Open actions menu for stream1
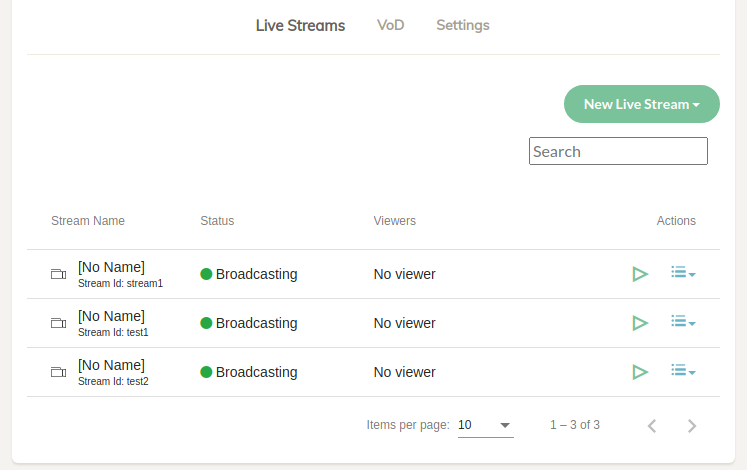Image resolution: width=747 pixels, height=470 pixels. click(683, 272)
